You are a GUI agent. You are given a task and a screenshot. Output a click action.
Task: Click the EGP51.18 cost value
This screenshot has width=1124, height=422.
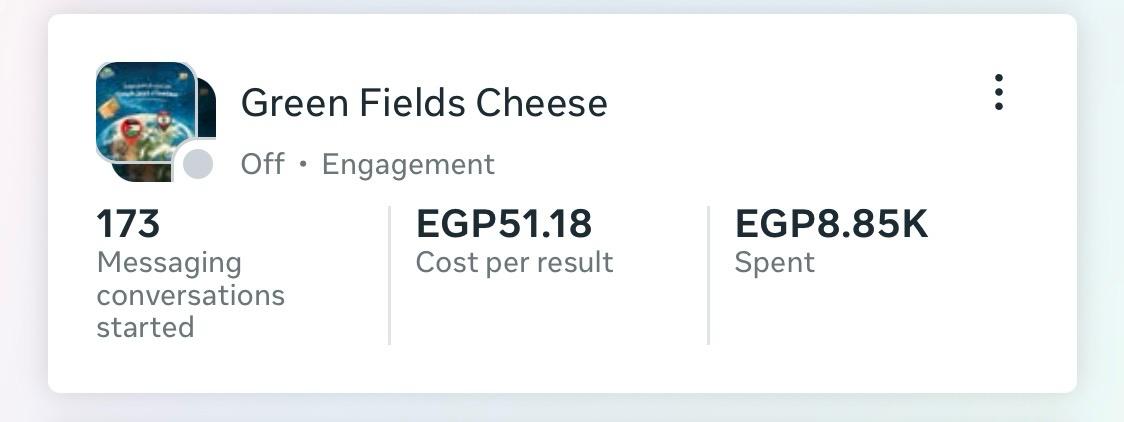click(x=504, y=224)
